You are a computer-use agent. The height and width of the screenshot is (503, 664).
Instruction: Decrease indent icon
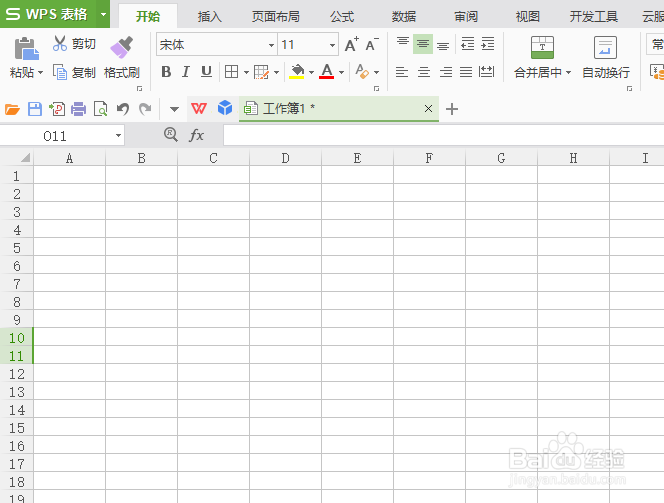click(468, 44)
